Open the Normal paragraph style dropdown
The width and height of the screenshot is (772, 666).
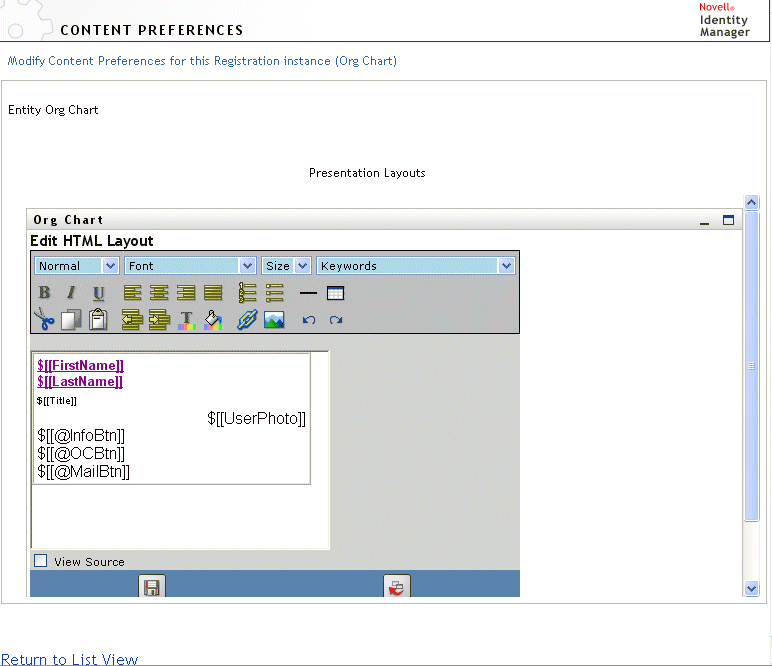pos(76,266)
